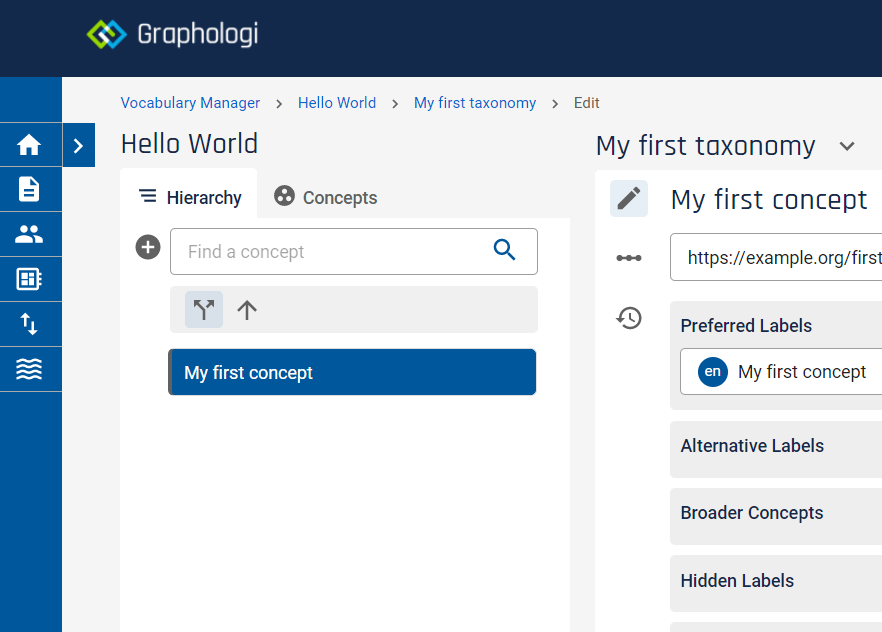The width and height of the screenshot is (882, 632).
Task: Click the three-dots relation icon
Action: point(629,258)
